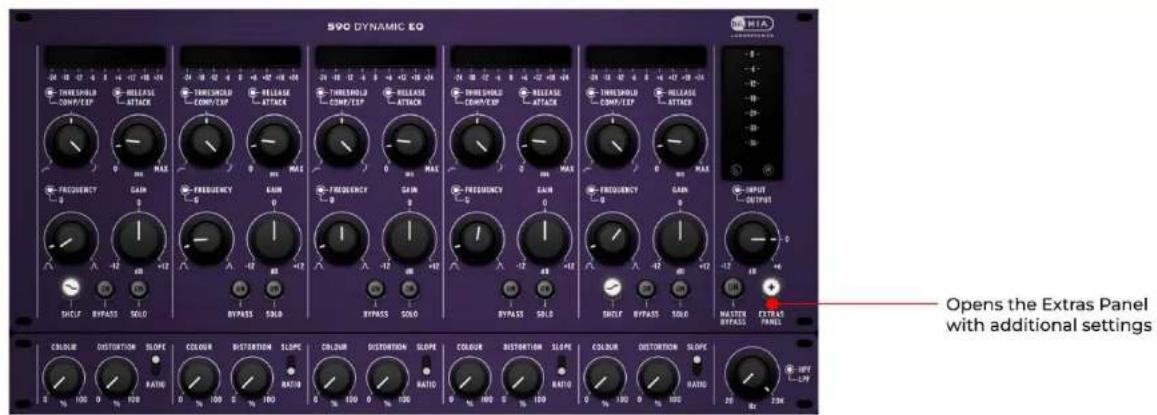Click the first band's Gain knob
This screenshot has height=415, width=1157.
[139, 240]
